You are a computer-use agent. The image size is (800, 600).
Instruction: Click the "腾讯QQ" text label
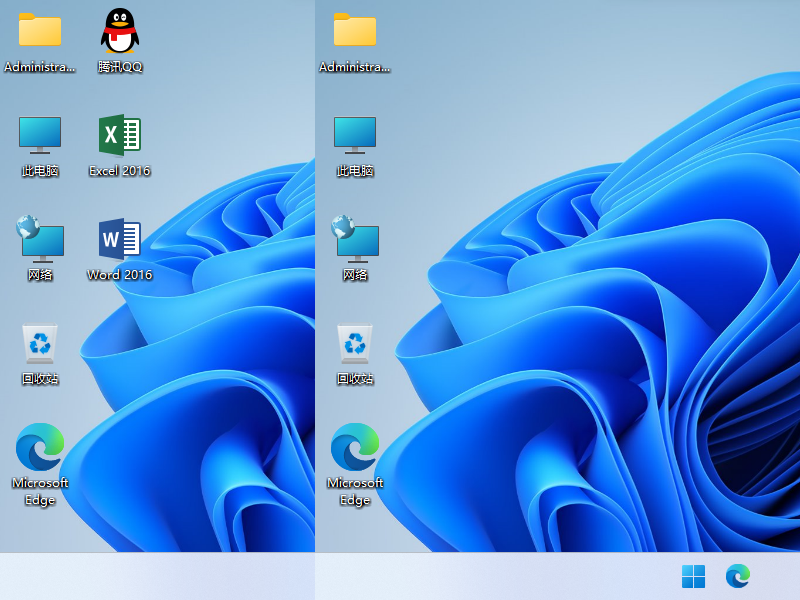pyautogui.click(x=120, y=67)
